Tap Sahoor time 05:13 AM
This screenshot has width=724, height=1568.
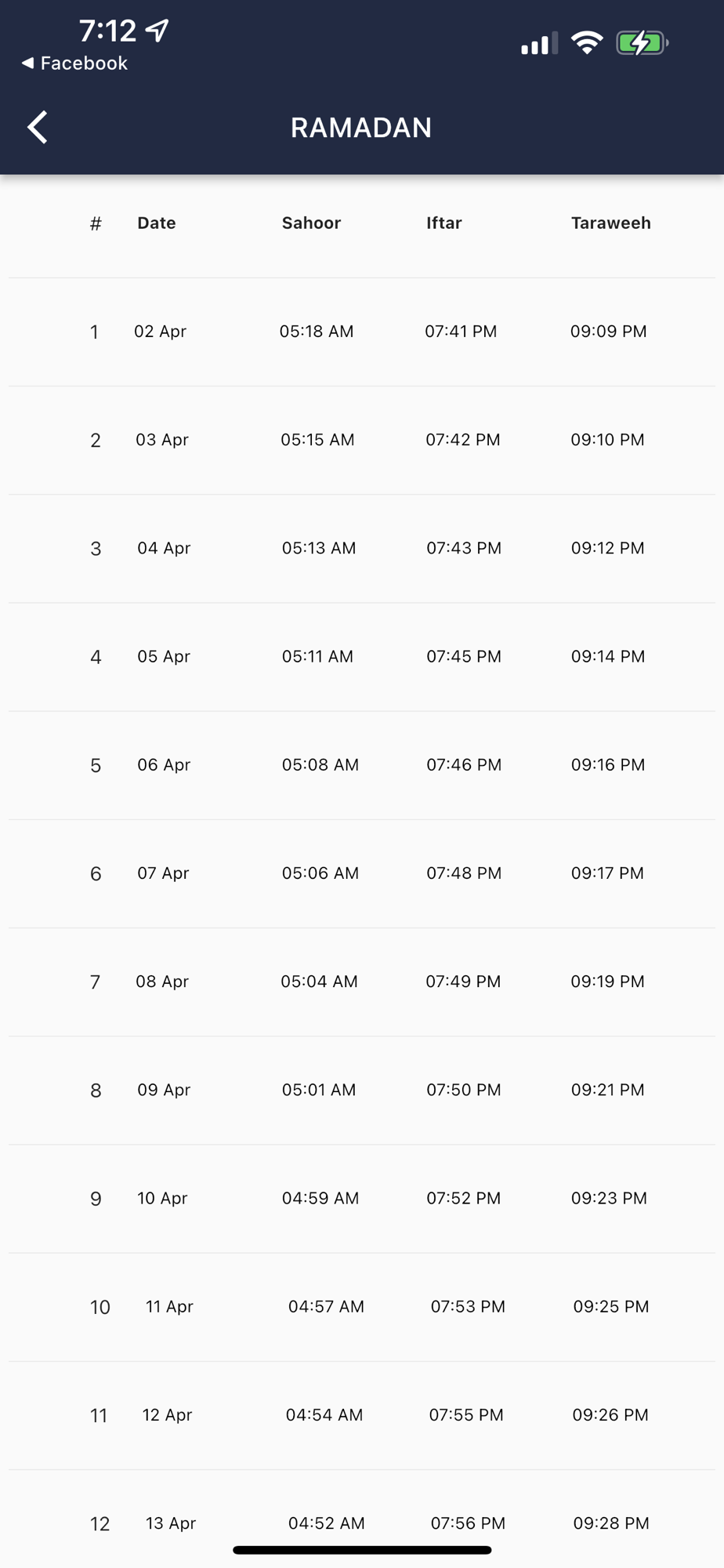[x=319, y=548]
